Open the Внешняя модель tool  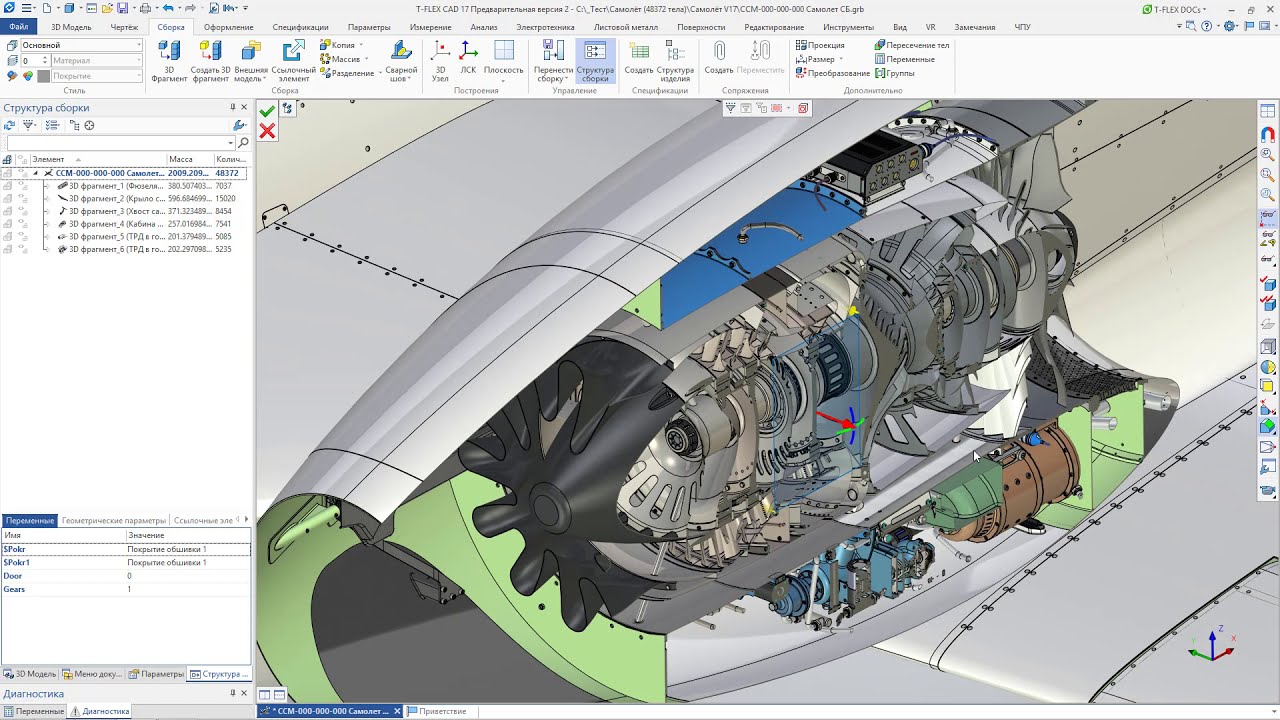tap(251, 61)
